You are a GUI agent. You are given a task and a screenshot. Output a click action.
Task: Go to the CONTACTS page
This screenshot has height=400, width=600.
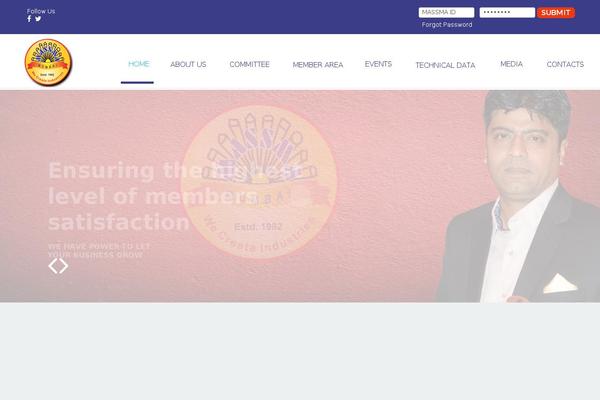[x=565, y=64]
